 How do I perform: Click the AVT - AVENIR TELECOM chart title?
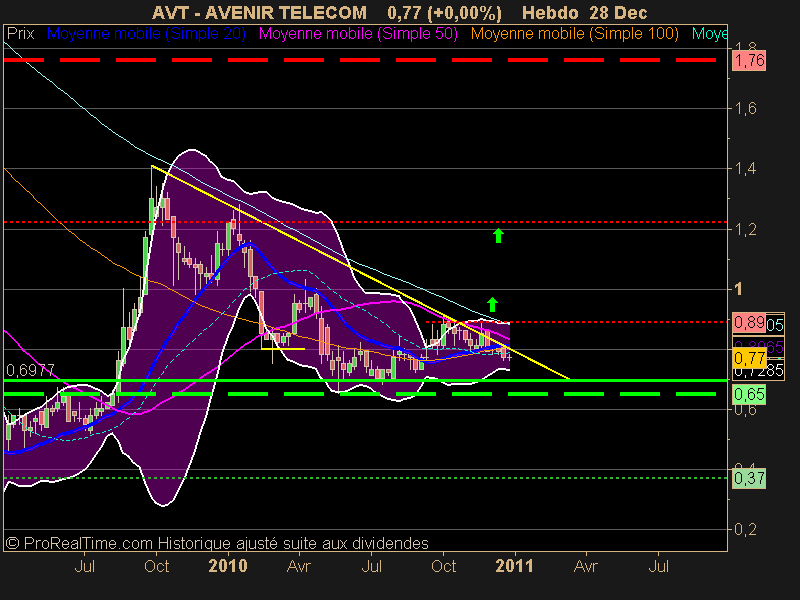click(259, 12)
